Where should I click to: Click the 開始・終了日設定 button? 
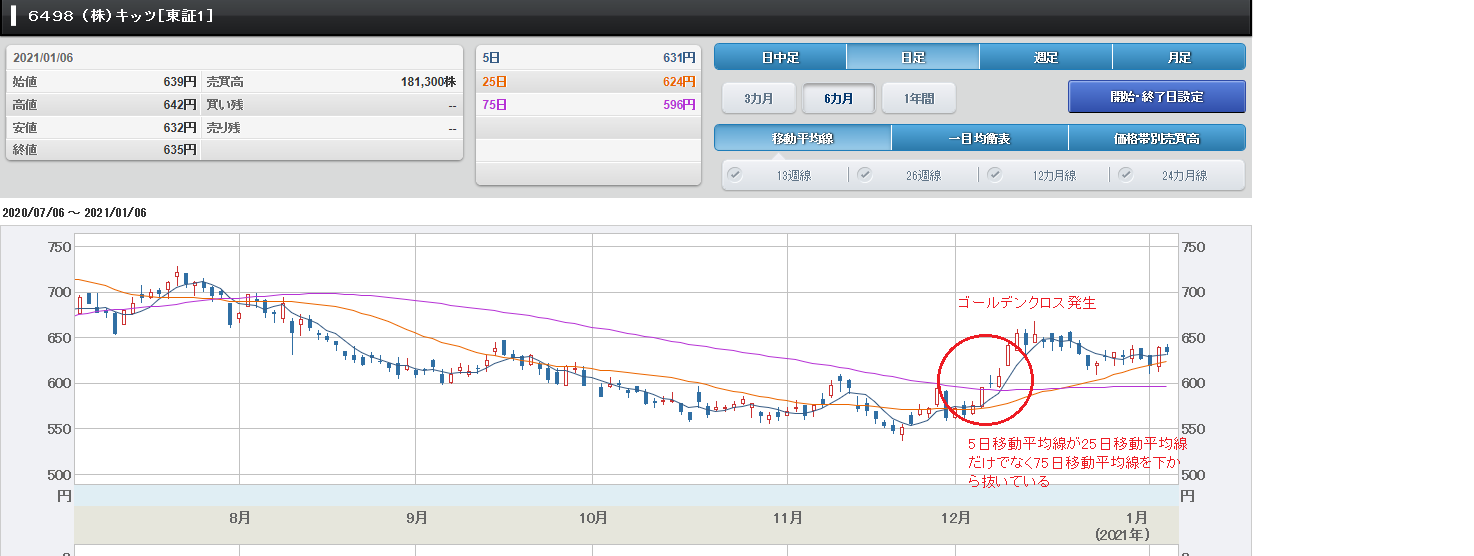click(x=1156, y=97)
